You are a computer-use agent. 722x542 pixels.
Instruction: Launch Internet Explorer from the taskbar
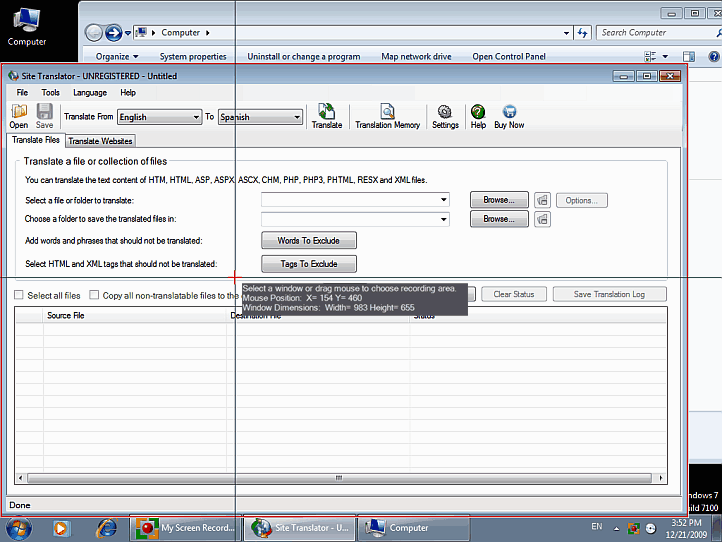[106, 528]
